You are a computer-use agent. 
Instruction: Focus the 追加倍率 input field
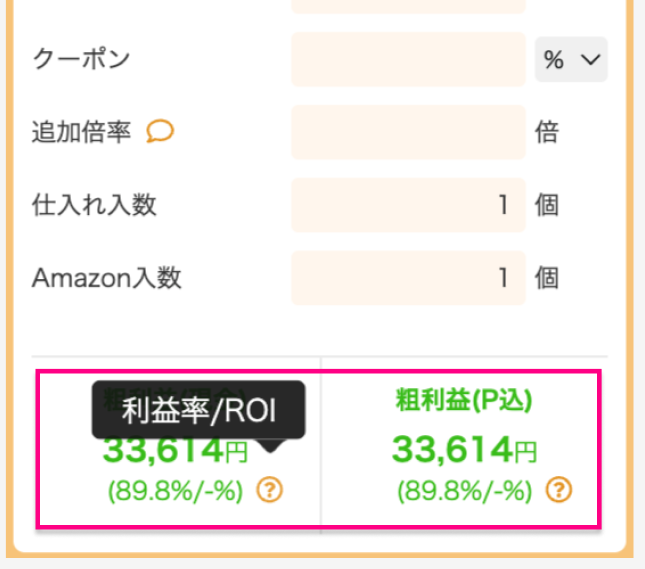click(408, 132)
